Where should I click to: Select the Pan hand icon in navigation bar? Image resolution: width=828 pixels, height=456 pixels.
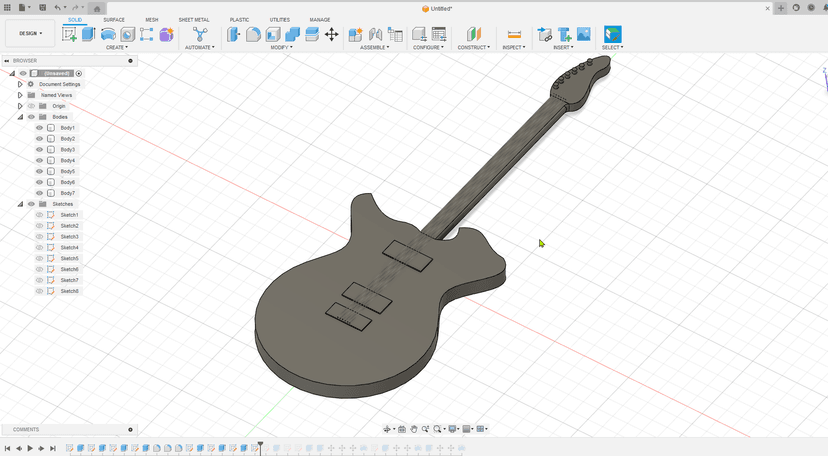click(414, 429)
